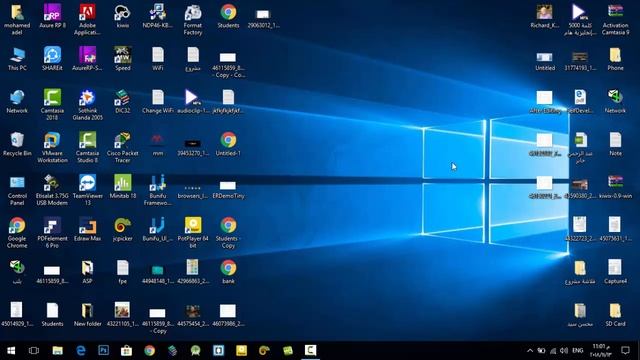Click the Format Factory desktop icon
The image size is (640, 360).
tap(193, 20)
